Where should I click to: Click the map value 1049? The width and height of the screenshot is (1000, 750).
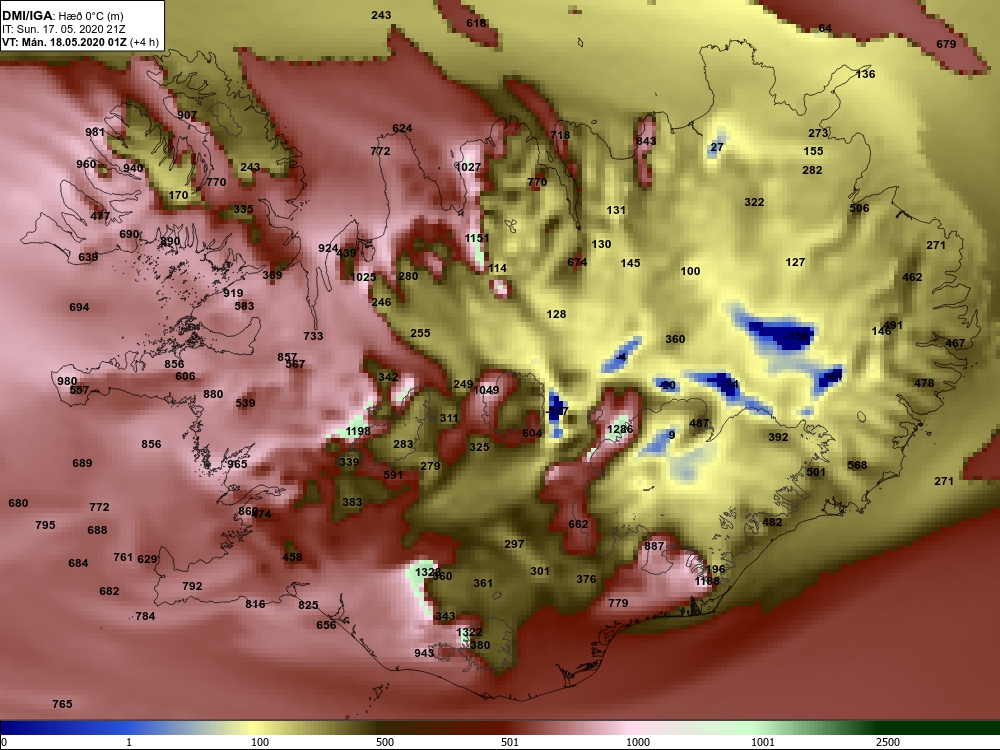click(x=487, y=390)
